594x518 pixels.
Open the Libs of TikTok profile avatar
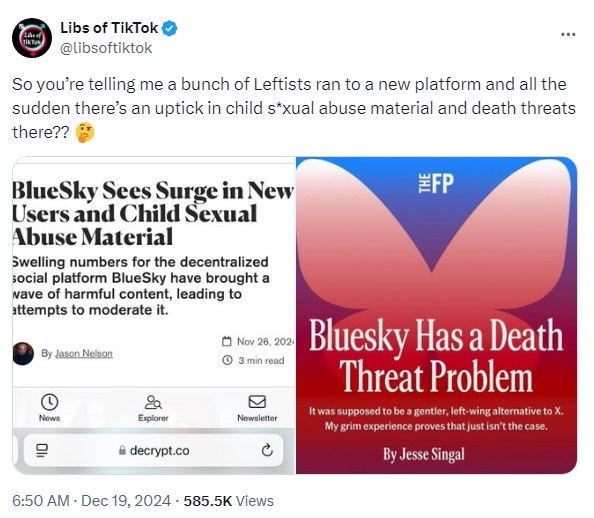point(32,38)
